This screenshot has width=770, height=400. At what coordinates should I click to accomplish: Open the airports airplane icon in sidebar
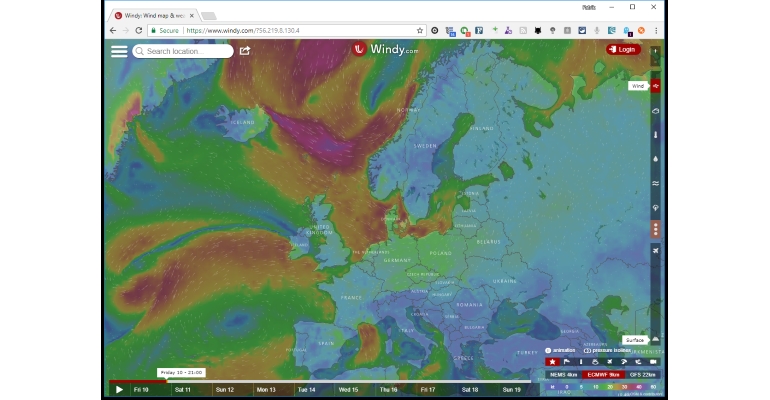656,251
